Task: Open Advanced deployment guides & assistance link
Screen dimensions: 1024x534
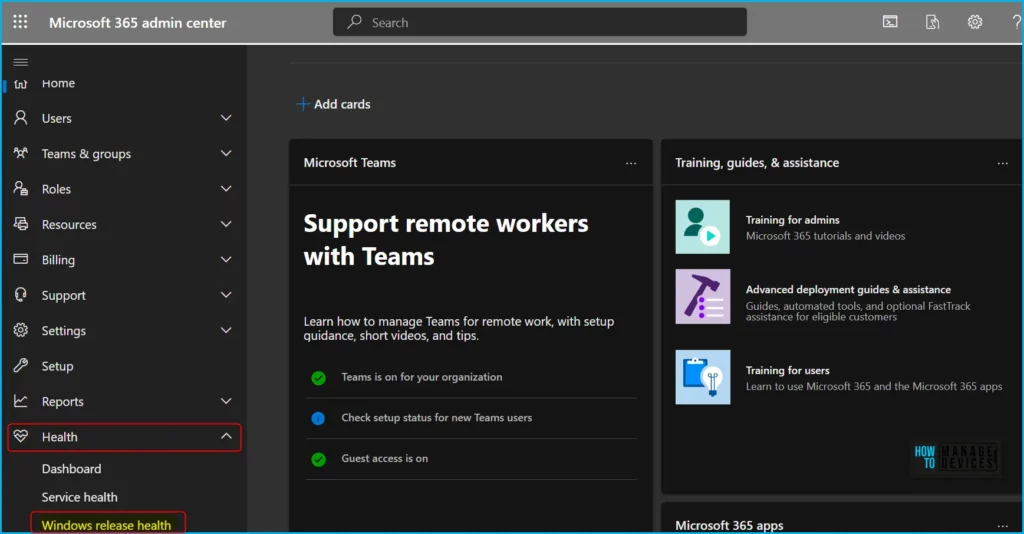Action: 848,289
